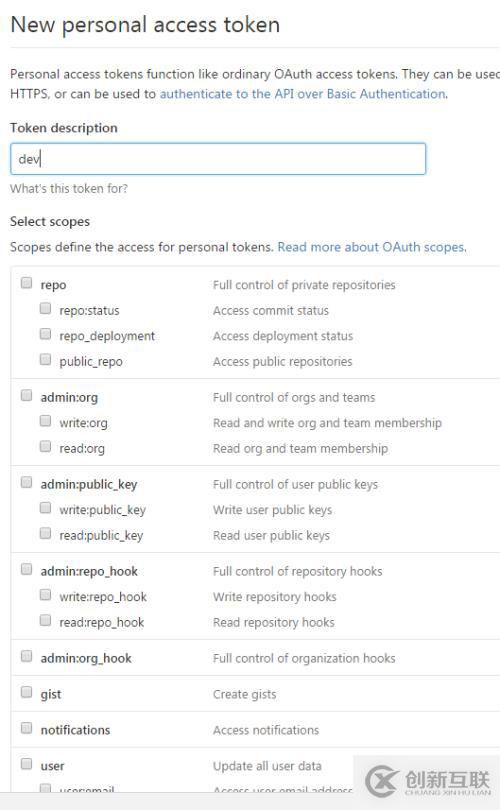Select the read:public_key checkbox
Image resolution: width=500 pixels, height=810 pixels.
coord(45,533)
